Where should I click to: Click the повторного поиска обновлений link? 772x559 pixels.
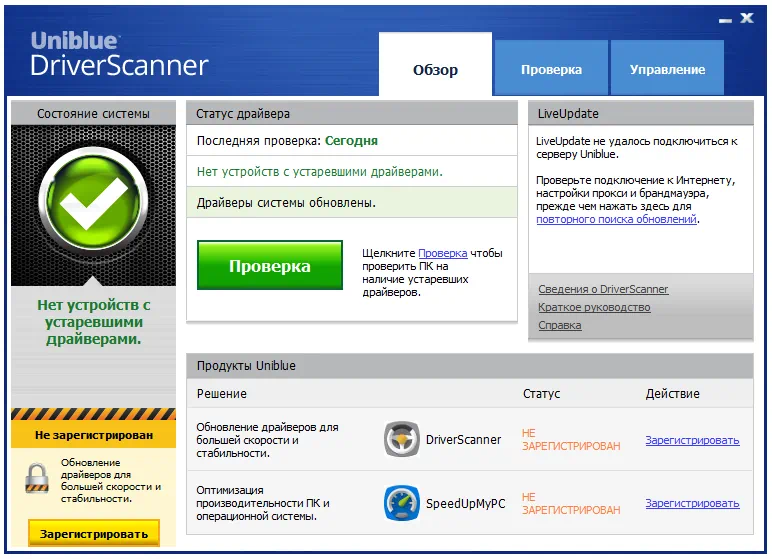click(x=616, y=219)
